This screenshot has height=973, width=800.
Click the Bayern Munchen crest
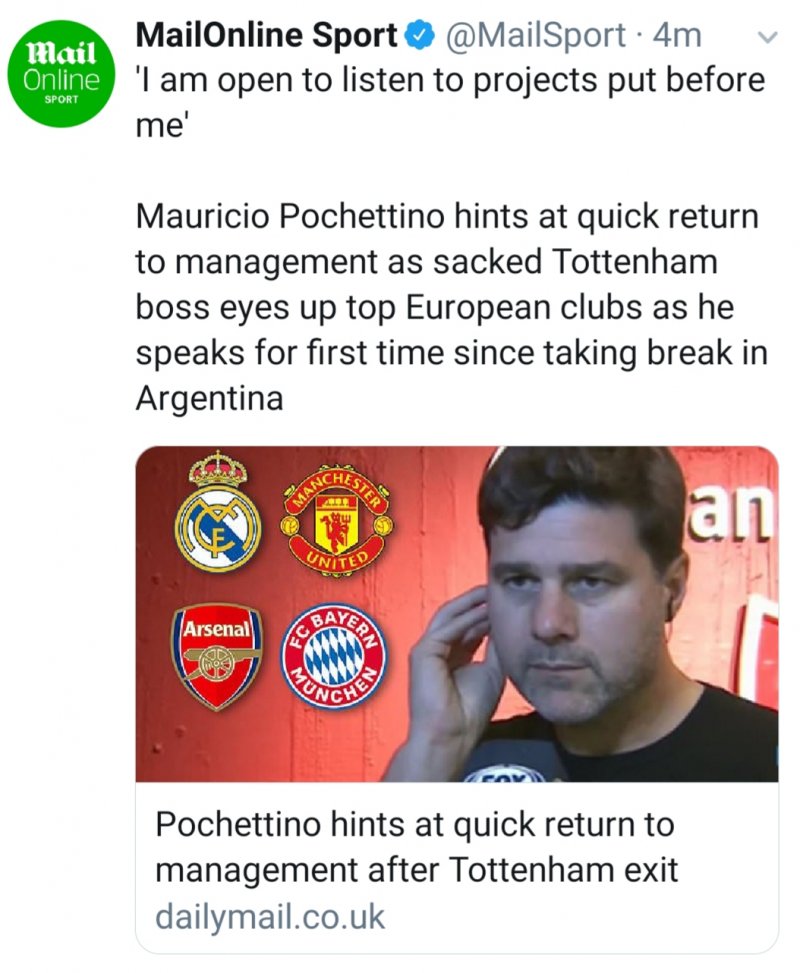(x=334, y=657)
